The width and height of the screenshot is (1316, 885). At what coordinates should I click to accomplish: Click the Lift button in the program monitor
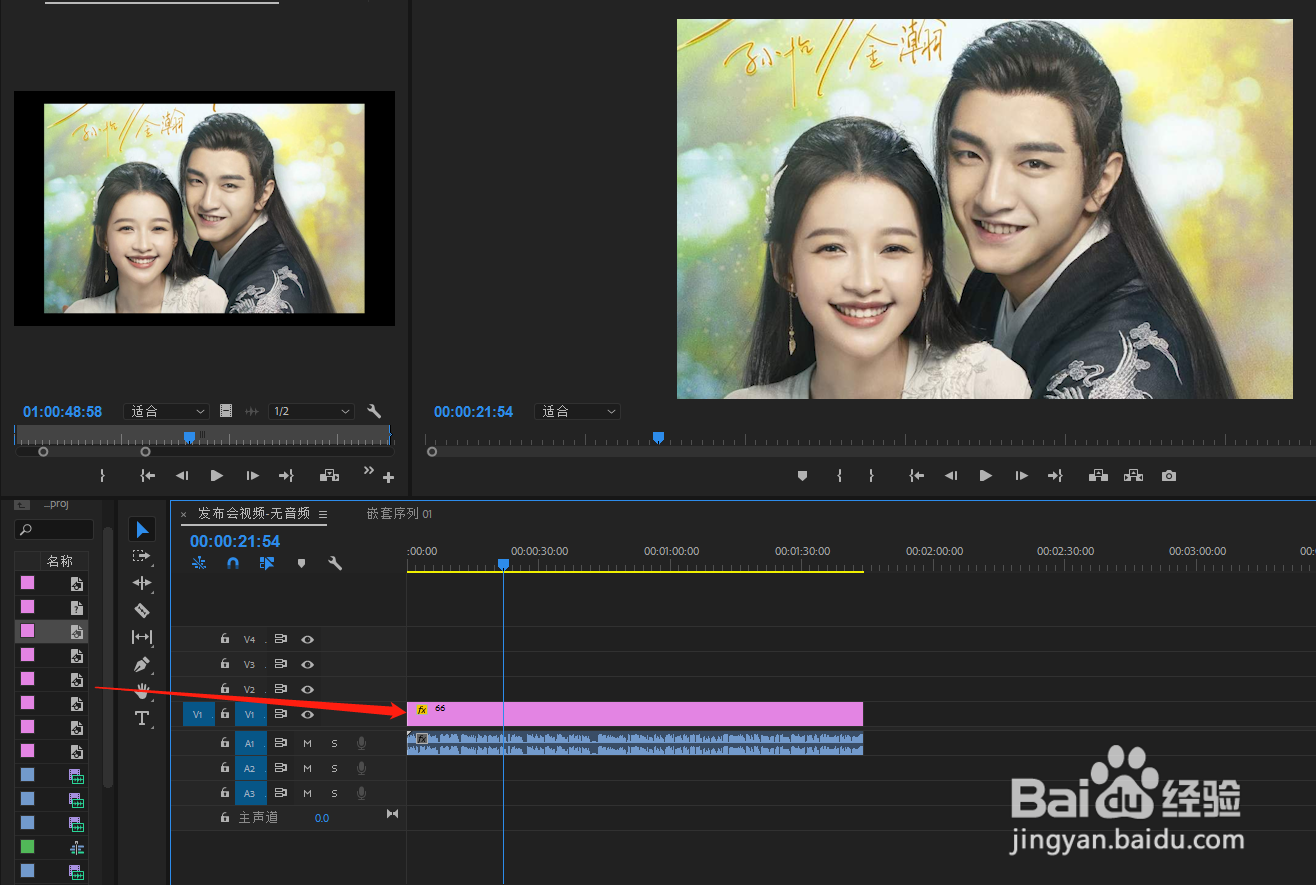click(1098, 476)
